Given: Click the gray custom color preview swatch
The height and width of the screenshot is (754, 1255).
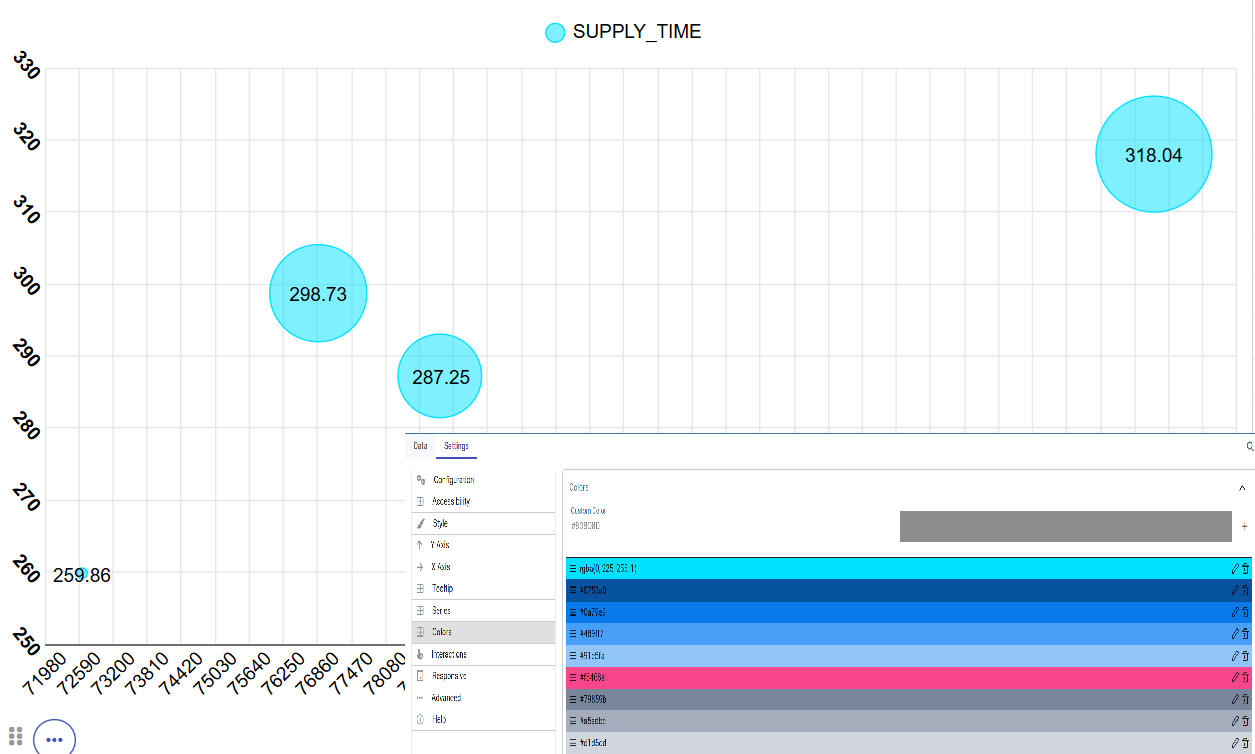Looking at the screenshot, I should pos(1065,526).
